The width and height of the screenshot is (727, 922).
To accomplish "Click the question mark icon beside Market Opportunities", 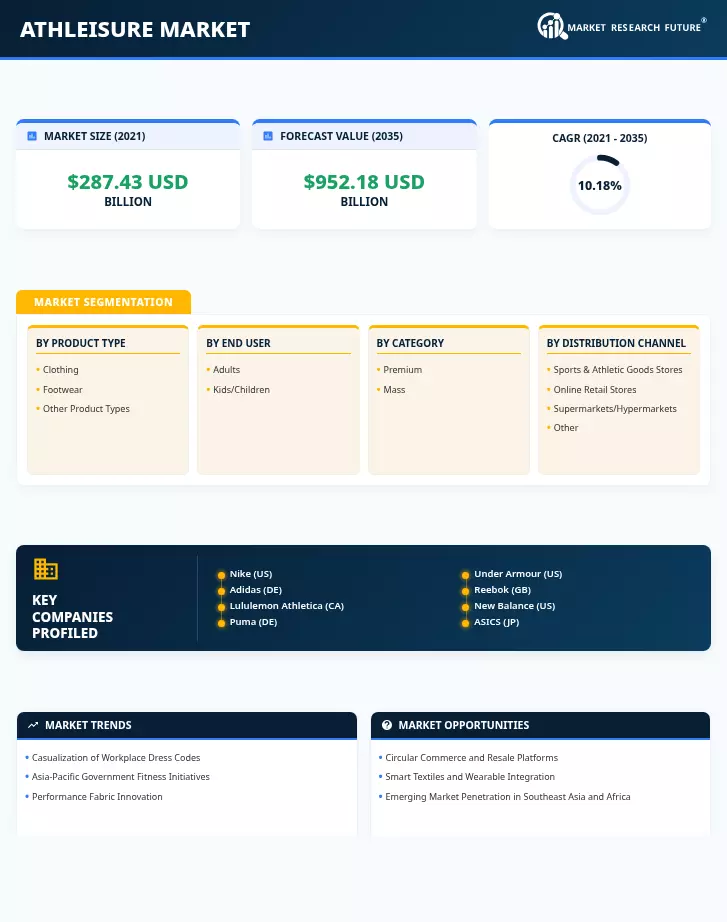I will (387, 726).
